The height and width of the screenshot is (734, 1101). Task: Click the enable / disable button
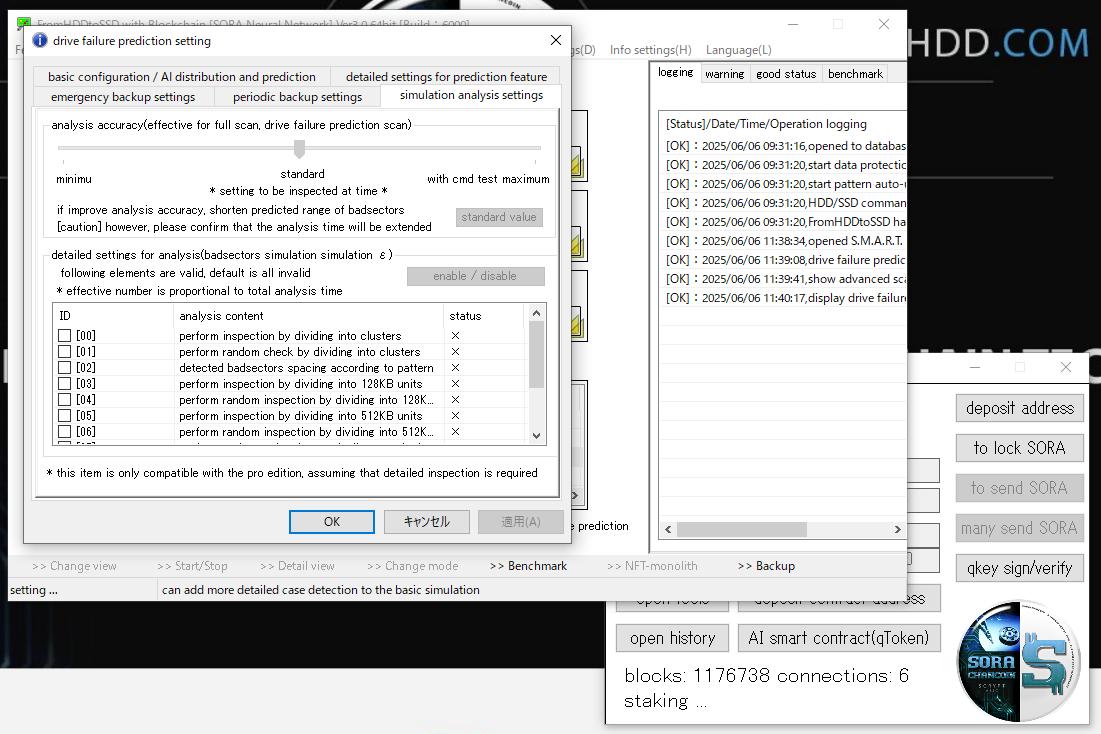pos(475,276)
